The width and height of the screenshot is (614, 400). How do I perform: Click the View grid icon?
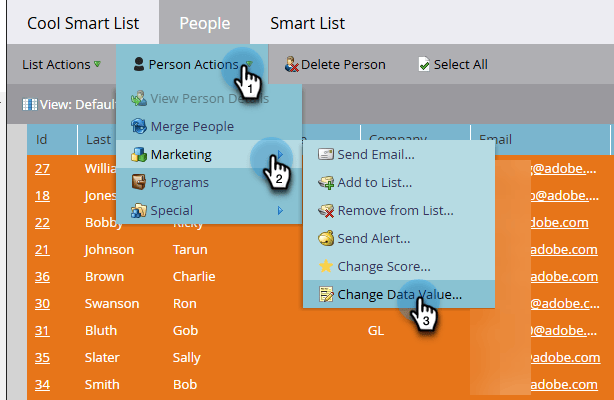(x=30, y=105)
